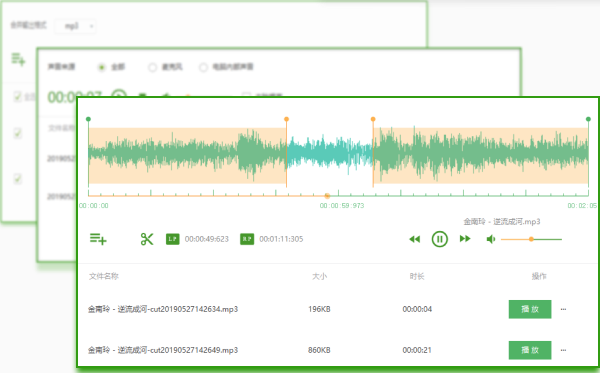Image resolution: width=600 pixels, height=373 pixels.
Task: Click the 文件名称 column header
Action: click(x=104, y=276)
